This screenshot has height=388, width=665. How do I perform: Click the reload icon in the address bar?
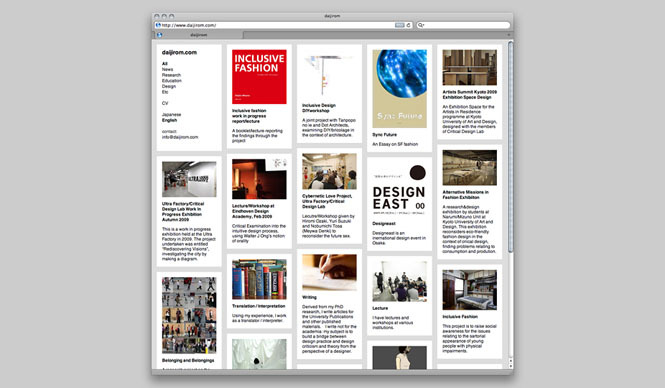click(409, 25)
